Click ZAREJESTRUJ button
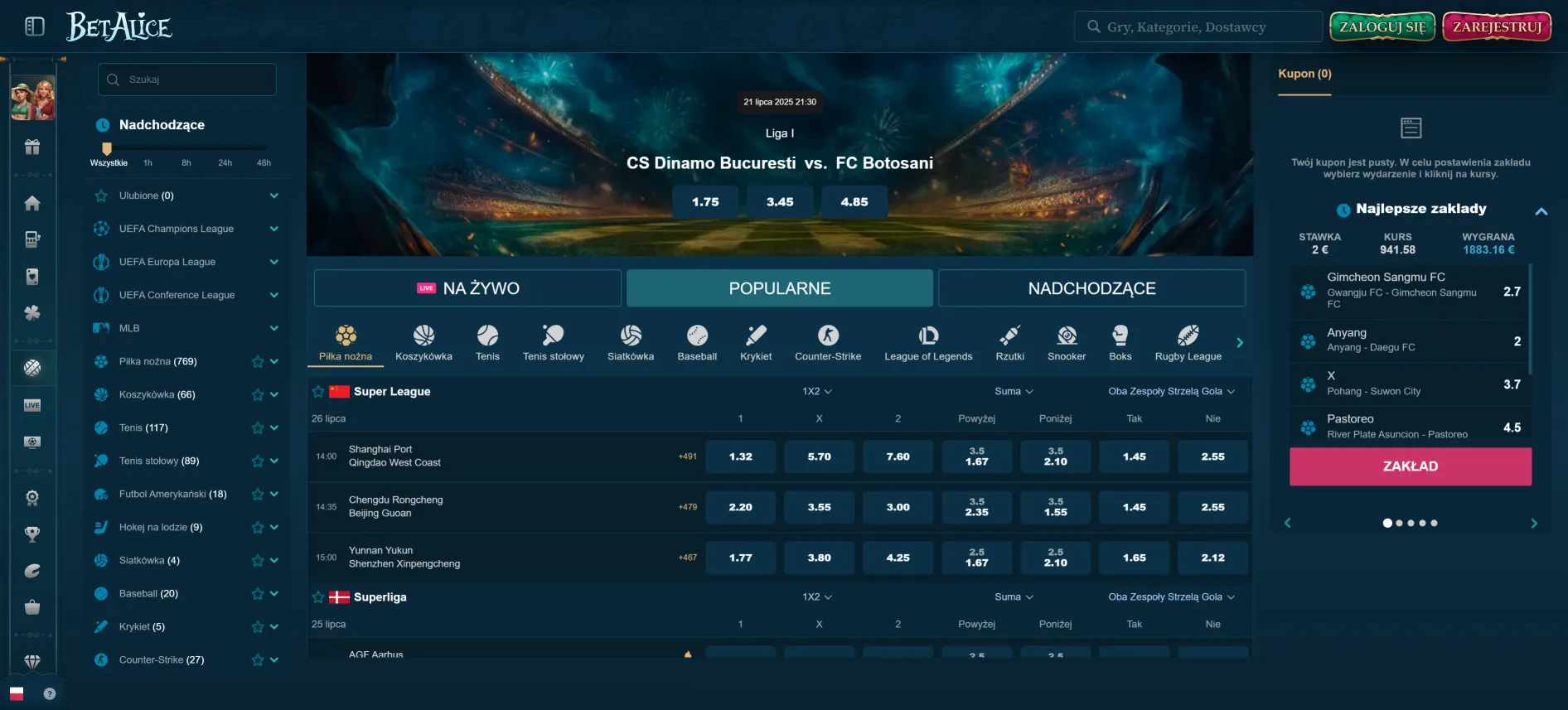 (x=1497, y=27)
